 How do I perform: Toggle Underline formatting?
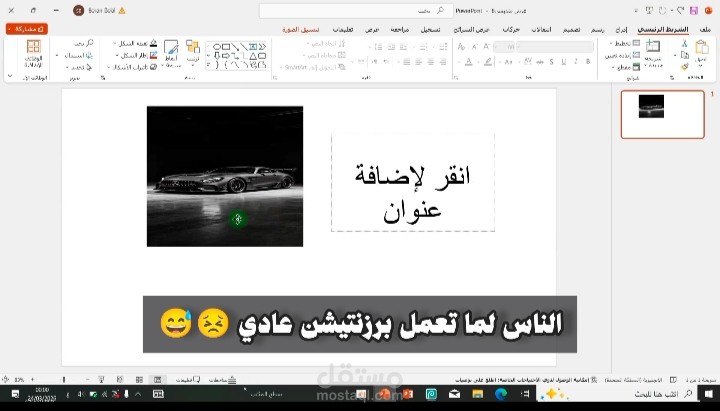[563, 62]
